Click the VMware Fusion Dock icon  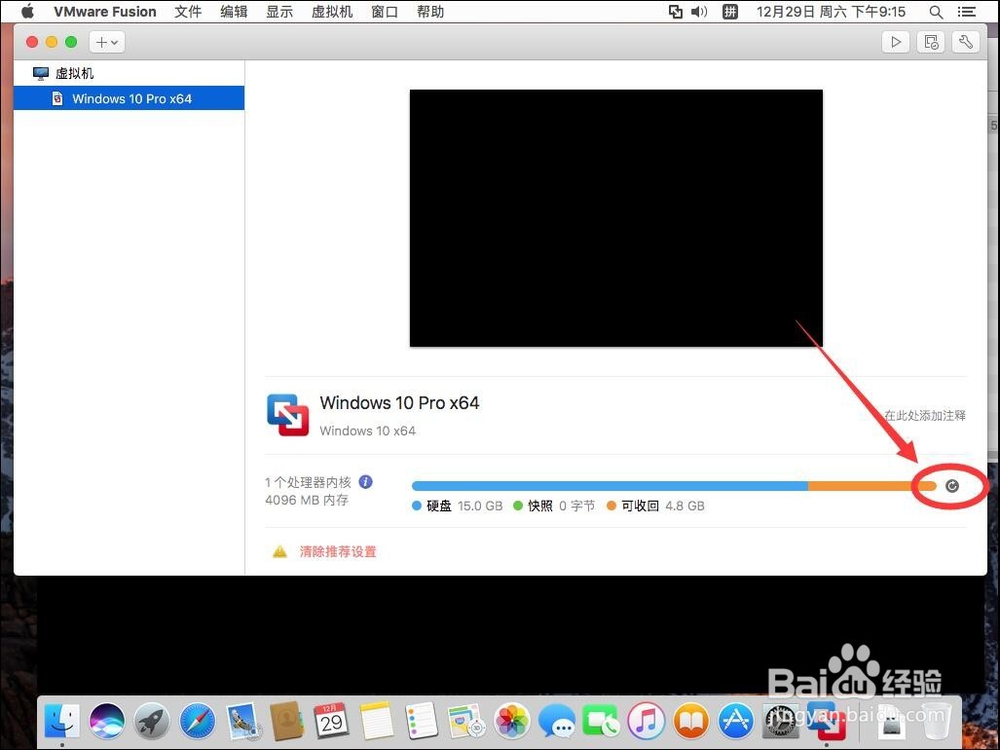click(827, 721)
